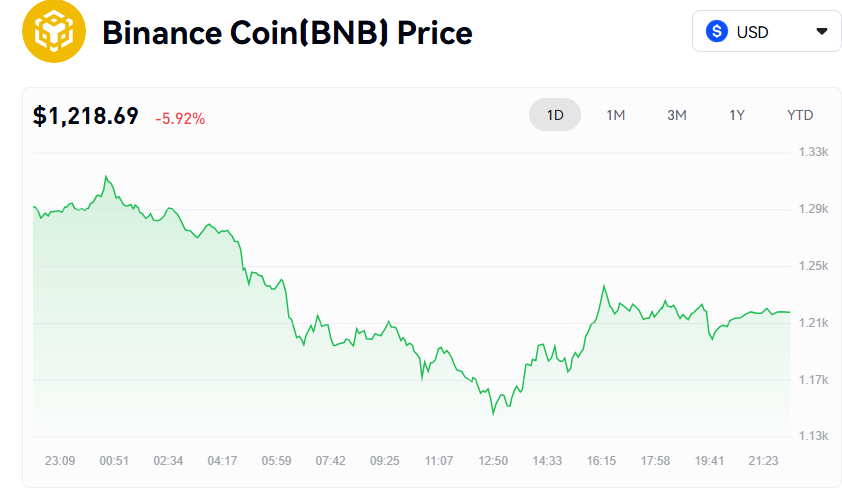Click the 1.33k price axis label
842x497 pixels.
pos(813,152)
